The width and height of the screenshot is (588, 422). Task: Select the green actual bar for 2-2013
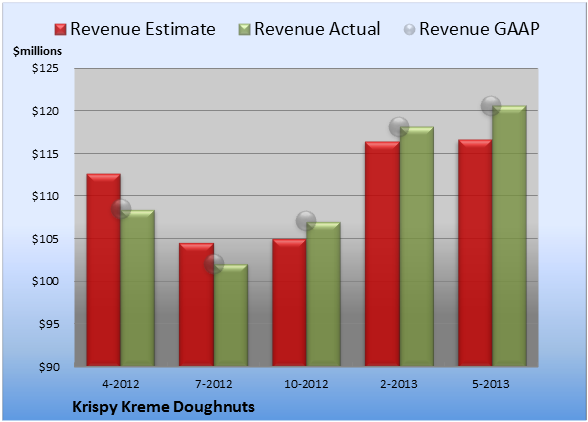[x=416, y=246]
